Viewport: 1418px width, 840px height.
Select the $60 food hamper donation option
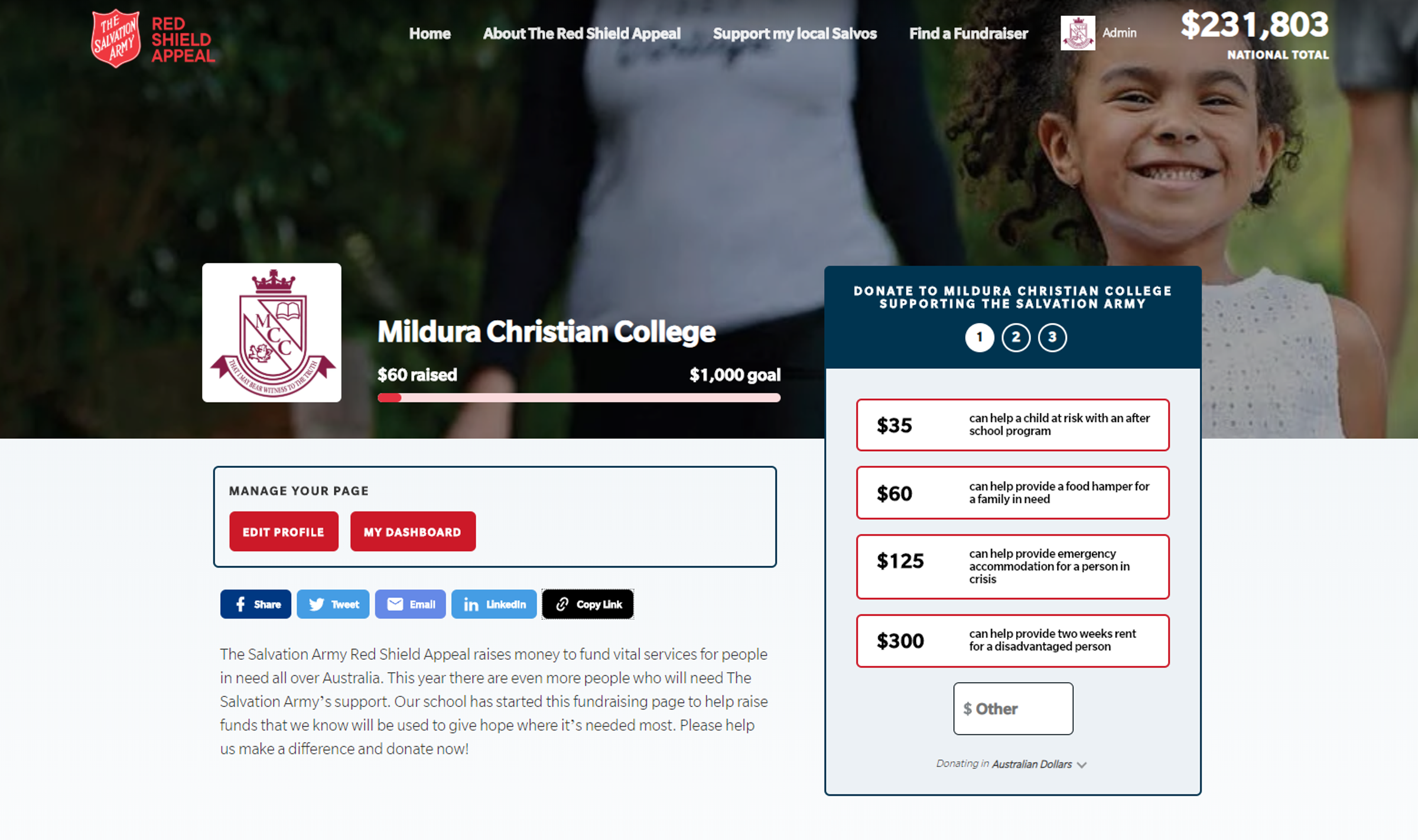click(1013, 493)
